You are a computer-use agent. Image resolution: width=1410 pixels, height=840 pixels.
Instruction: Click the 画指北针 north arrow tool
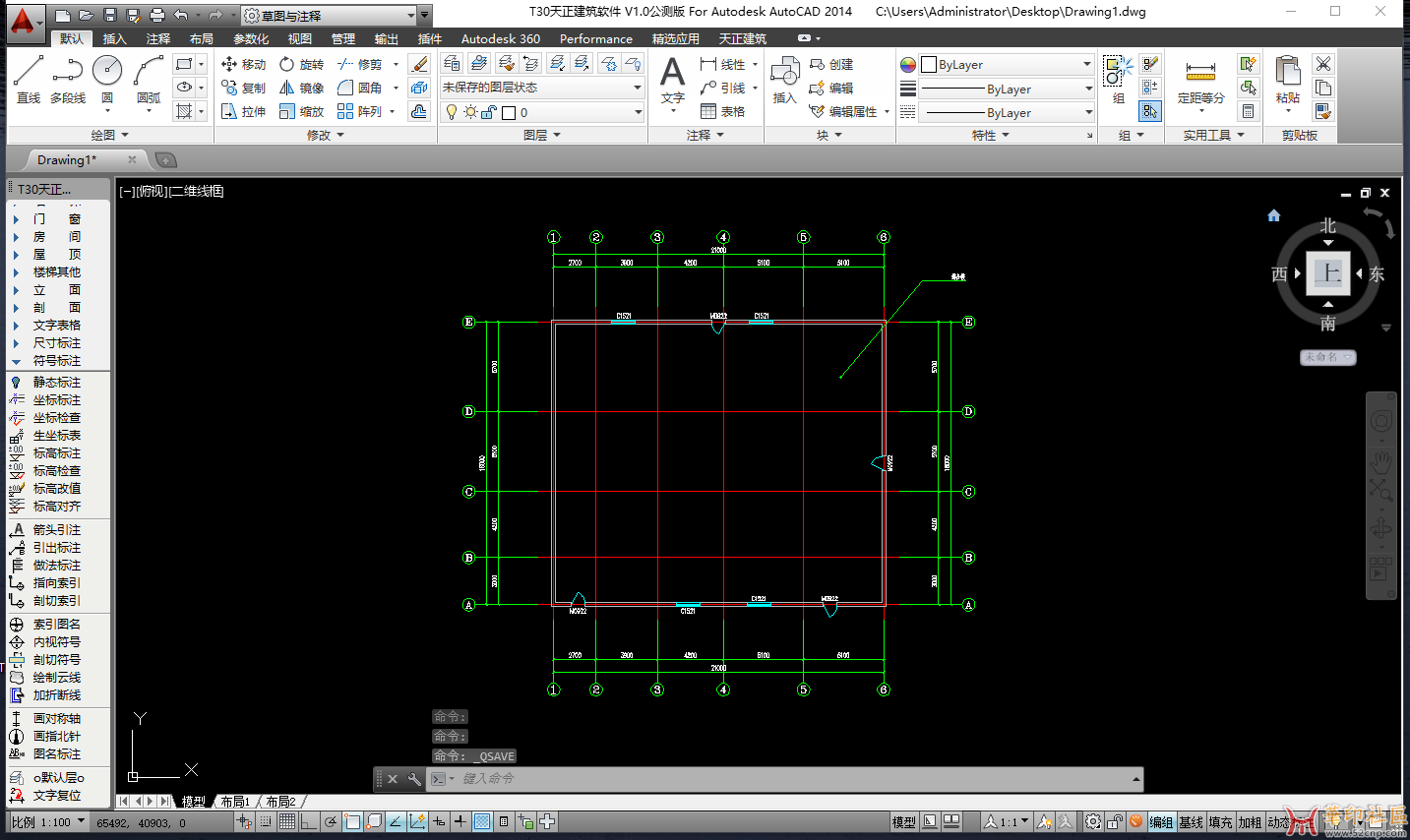point(46,736)
